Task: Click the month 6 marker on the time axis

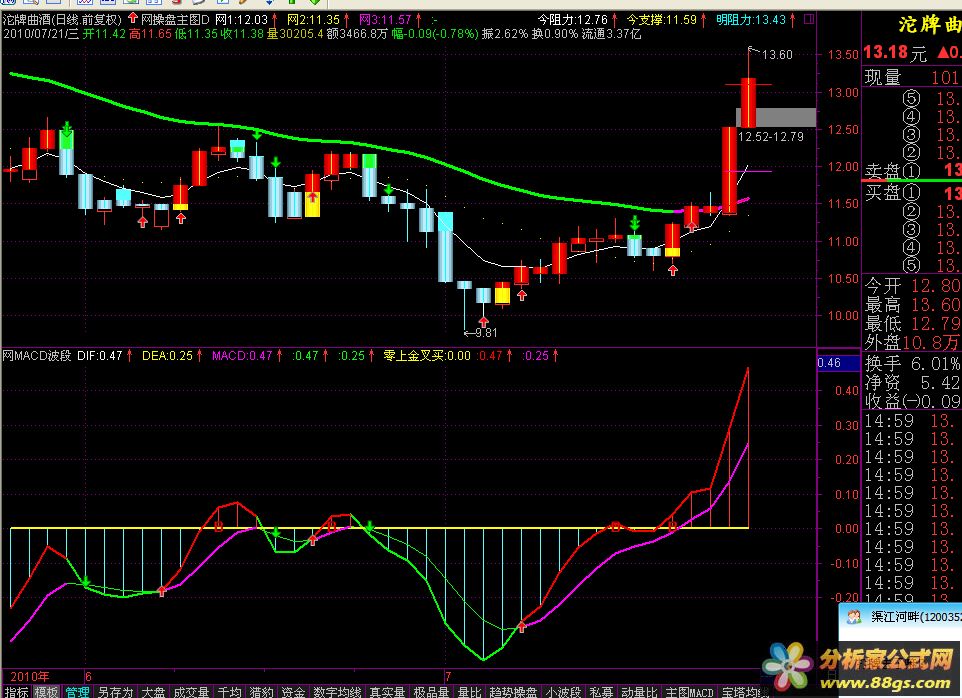Action: tap(88, 677)
